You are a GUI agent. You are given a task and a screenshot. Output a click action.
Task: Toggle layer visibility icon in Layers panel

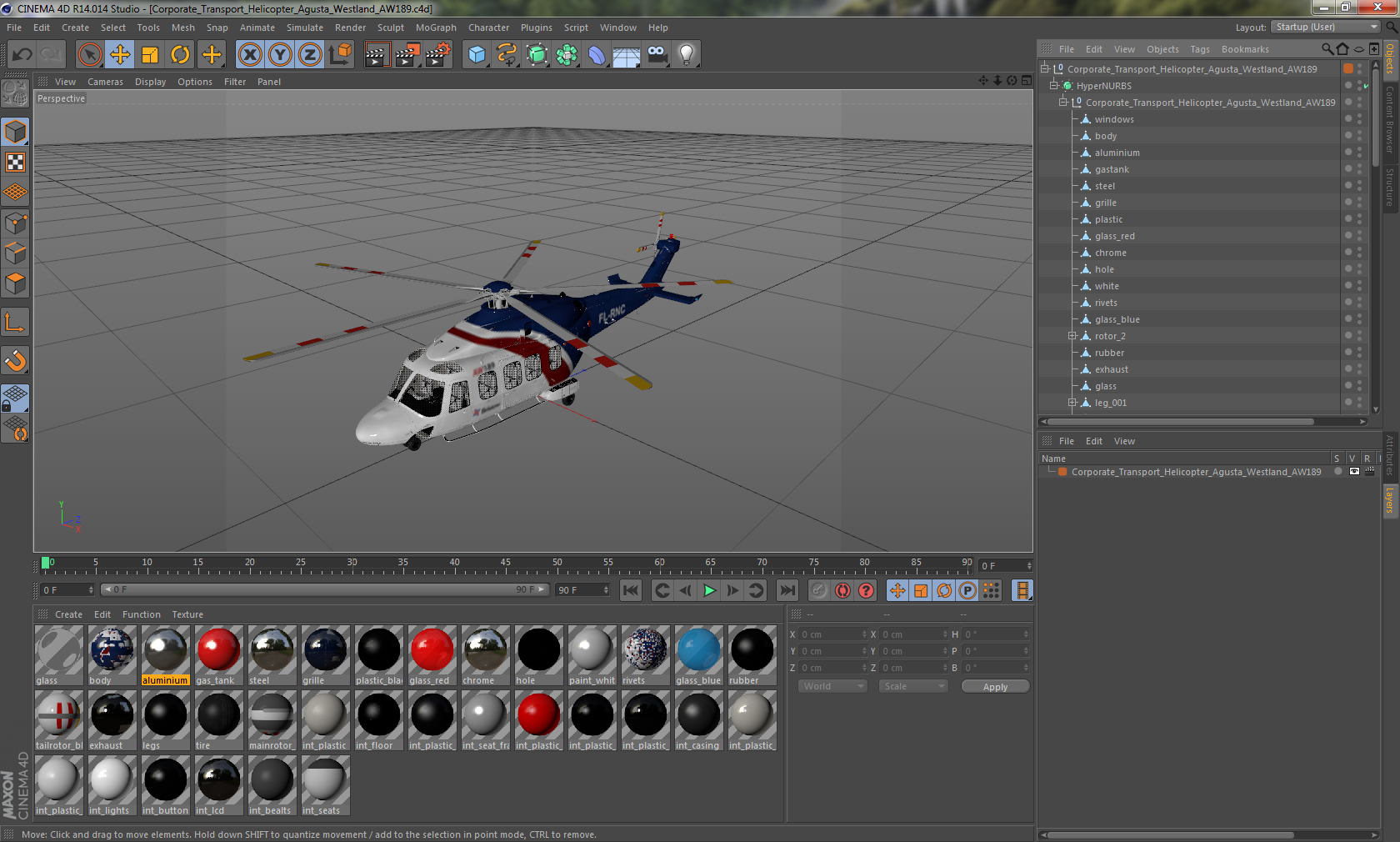tap(1354, 472)
